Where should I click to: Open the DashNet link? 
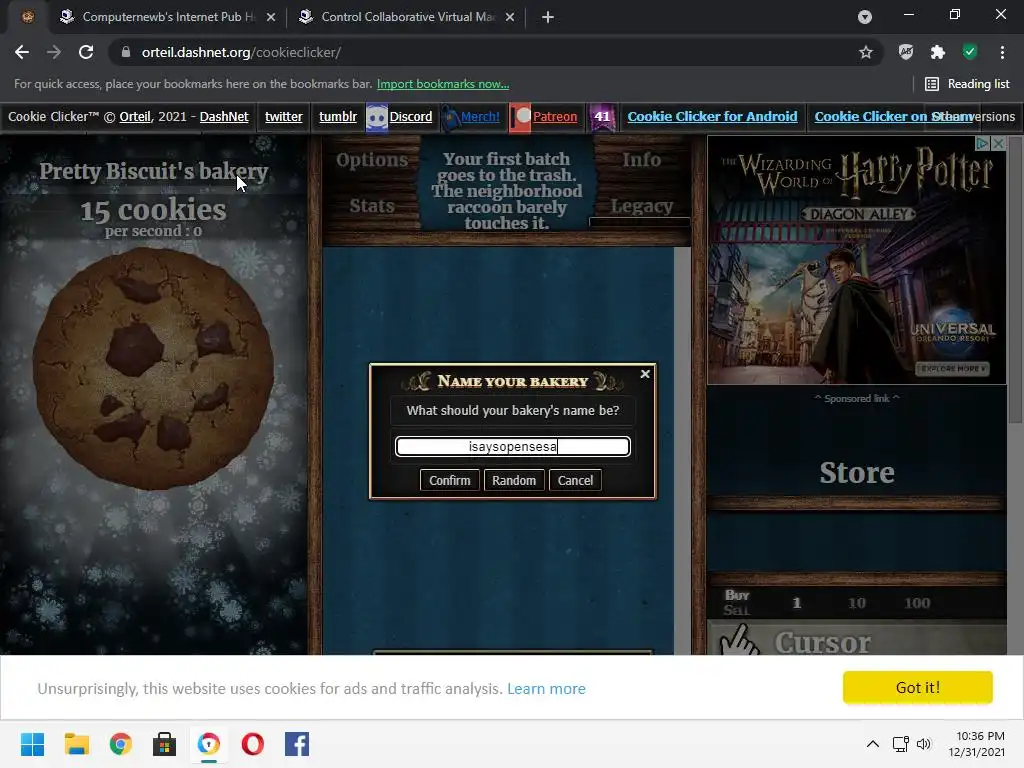[x=224, y=116]
